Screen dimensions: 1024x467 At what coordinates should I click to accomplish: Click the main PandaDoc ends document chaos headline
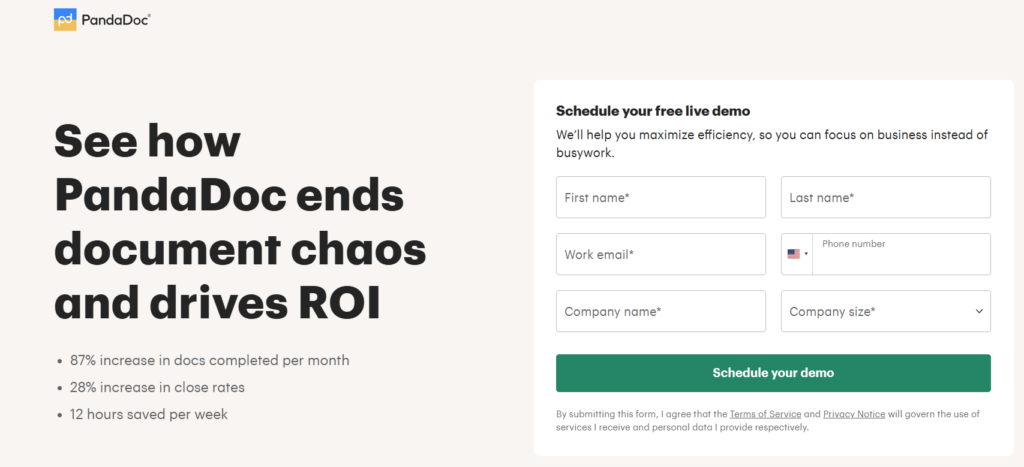coord(240,223)
